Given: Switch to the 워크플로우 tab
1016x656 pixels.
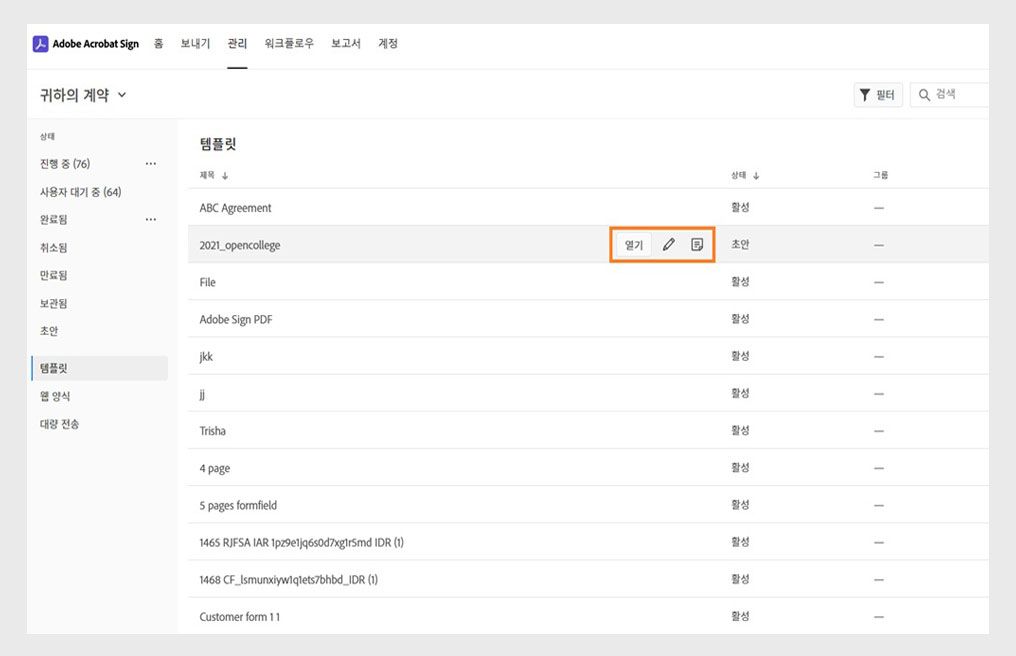Looking at the screenshot, I should (x=289, y=43).
